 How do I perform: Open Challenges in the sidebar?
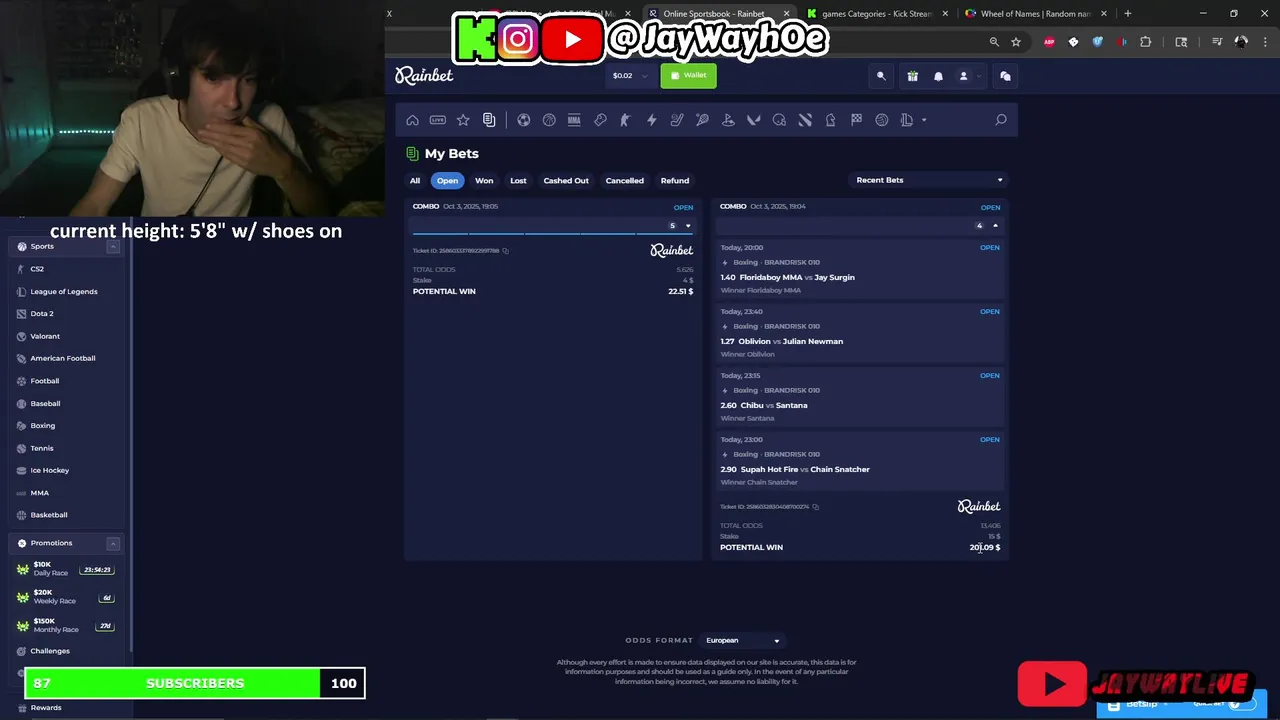pos(49,651)
